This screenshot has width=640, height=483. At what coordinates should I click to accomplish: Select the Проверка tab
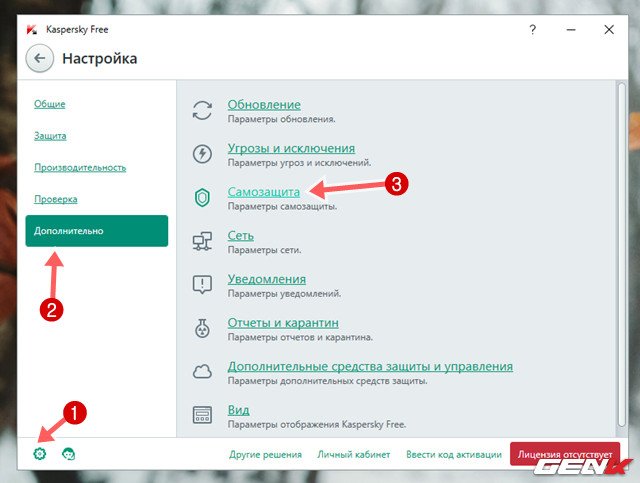point(56,199)
